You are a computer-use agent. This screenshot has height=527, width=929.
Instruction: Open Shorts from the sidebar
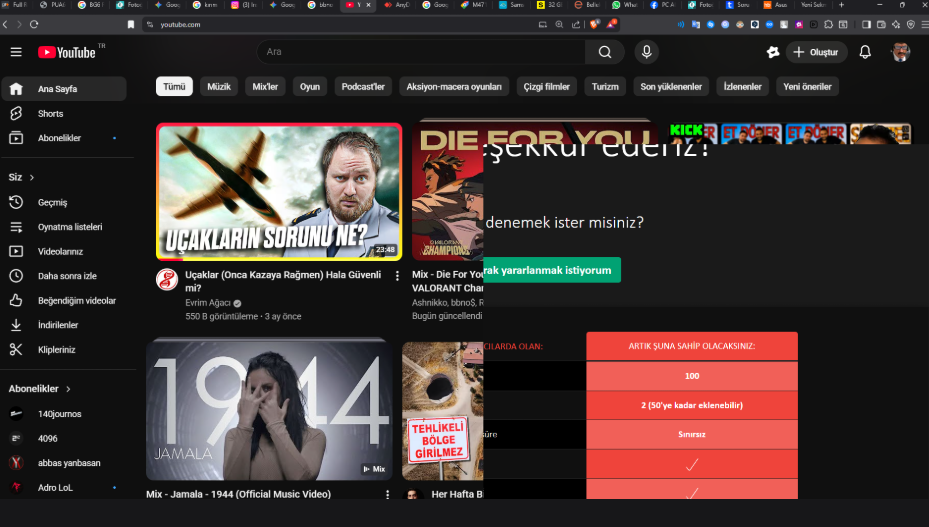64,113
